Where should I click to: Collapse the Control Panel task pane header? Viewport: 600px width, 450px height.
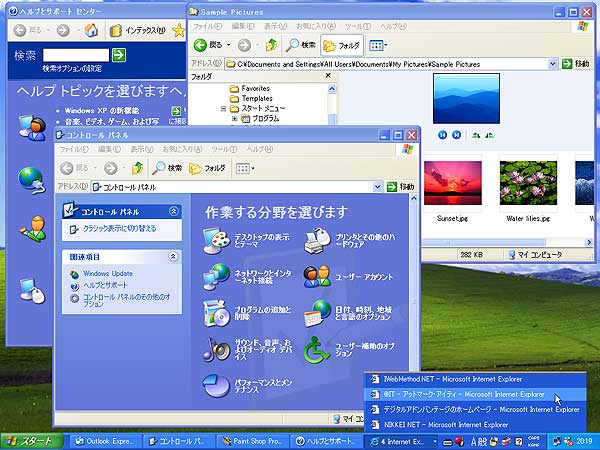(x=173, y=211)
